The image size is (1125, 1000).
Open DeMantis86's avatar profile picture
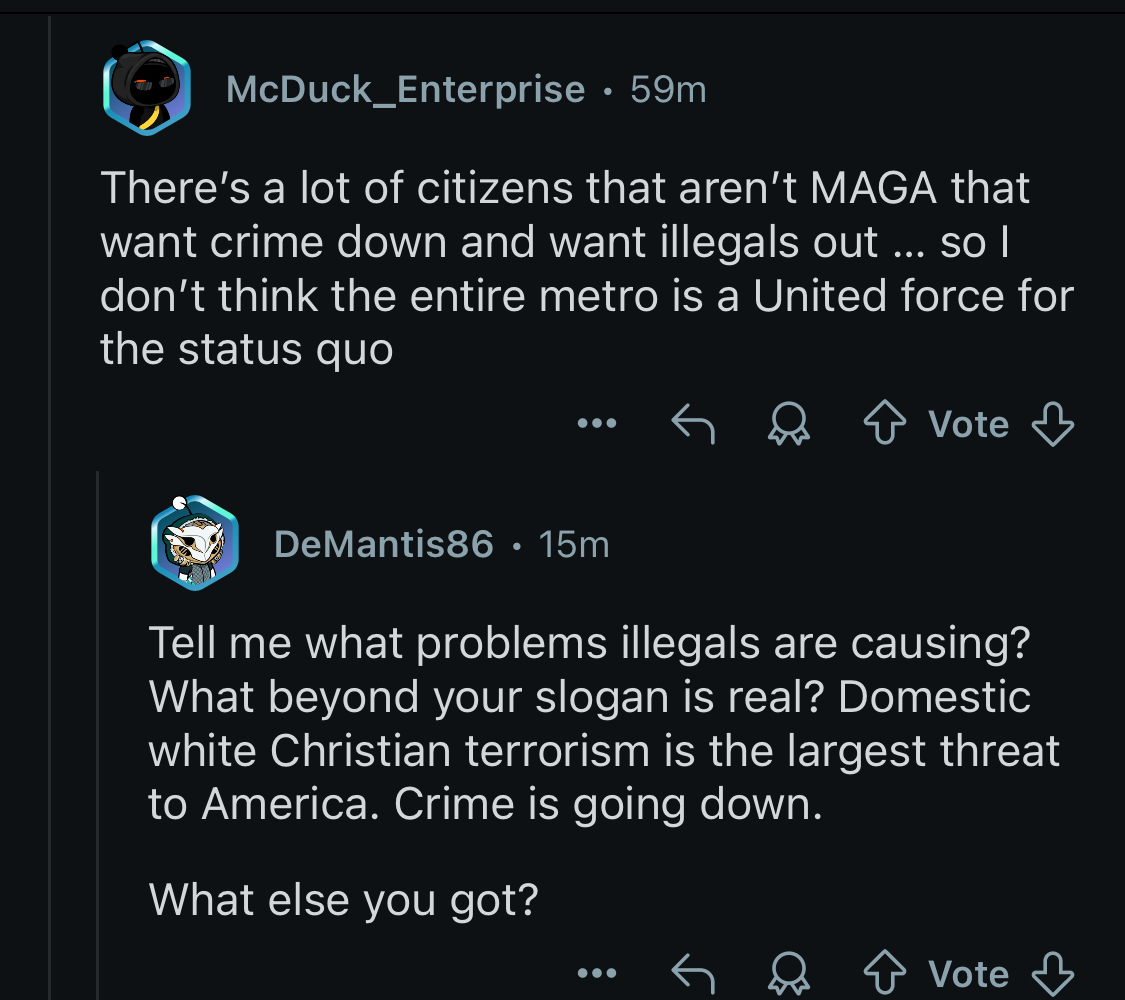click(194, 544)
